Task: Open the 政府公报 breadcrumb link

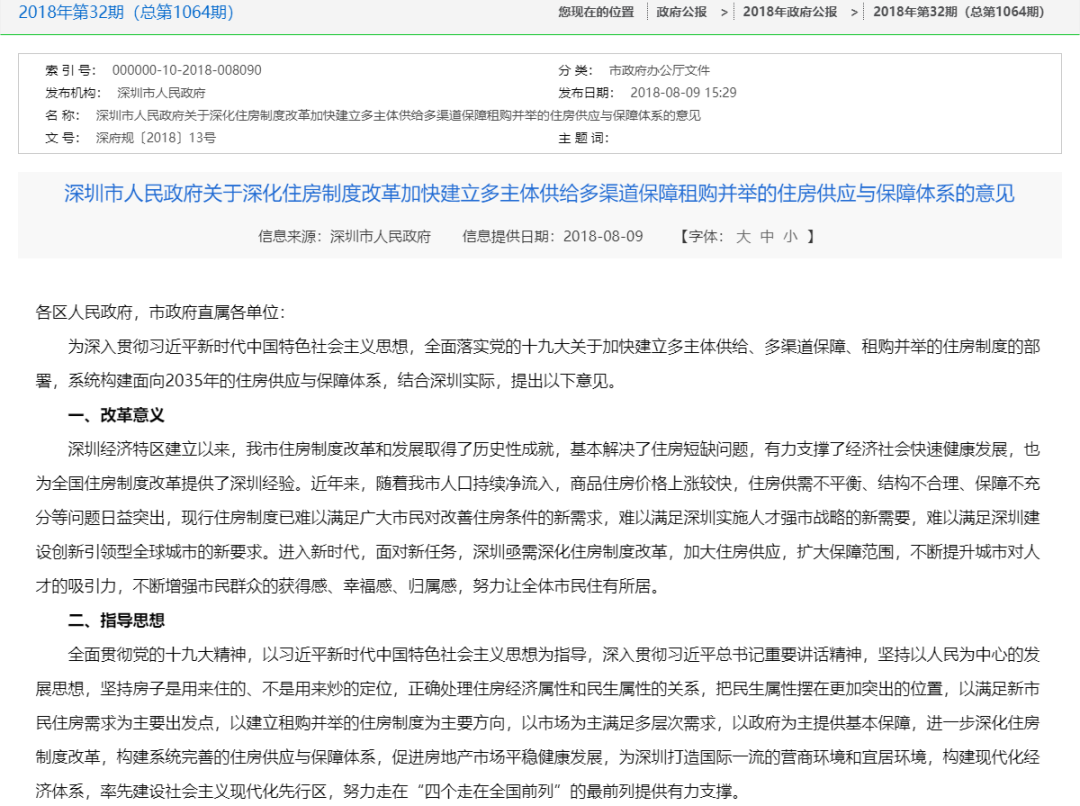Action: pos(681,12)
